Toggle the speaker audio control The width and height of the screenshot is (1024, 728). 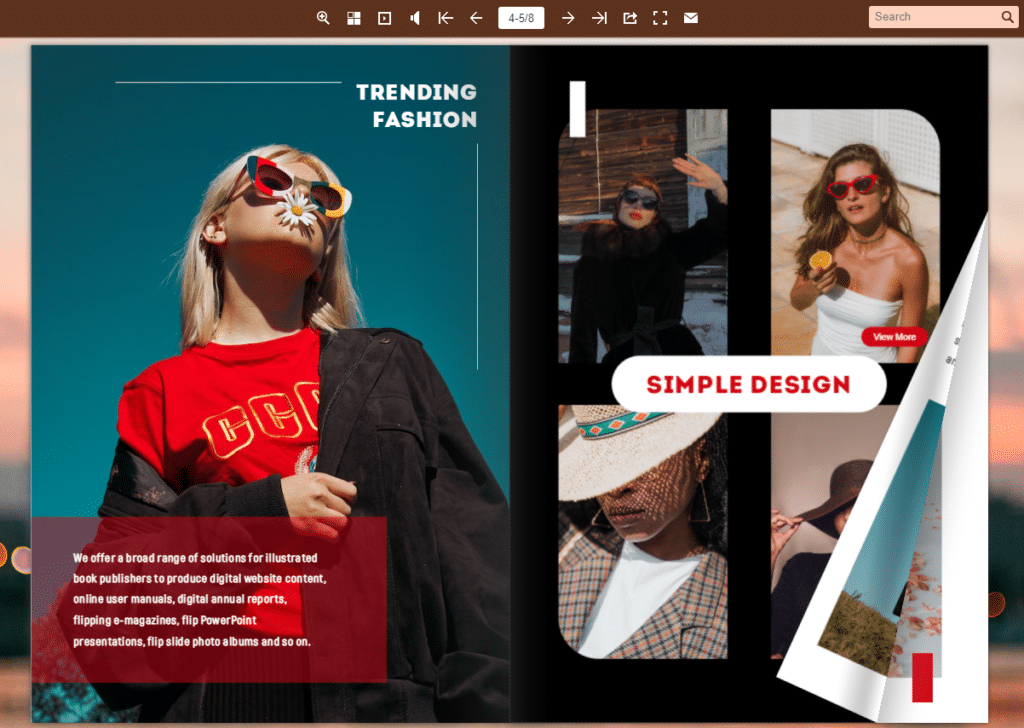[x=414, y=17]
